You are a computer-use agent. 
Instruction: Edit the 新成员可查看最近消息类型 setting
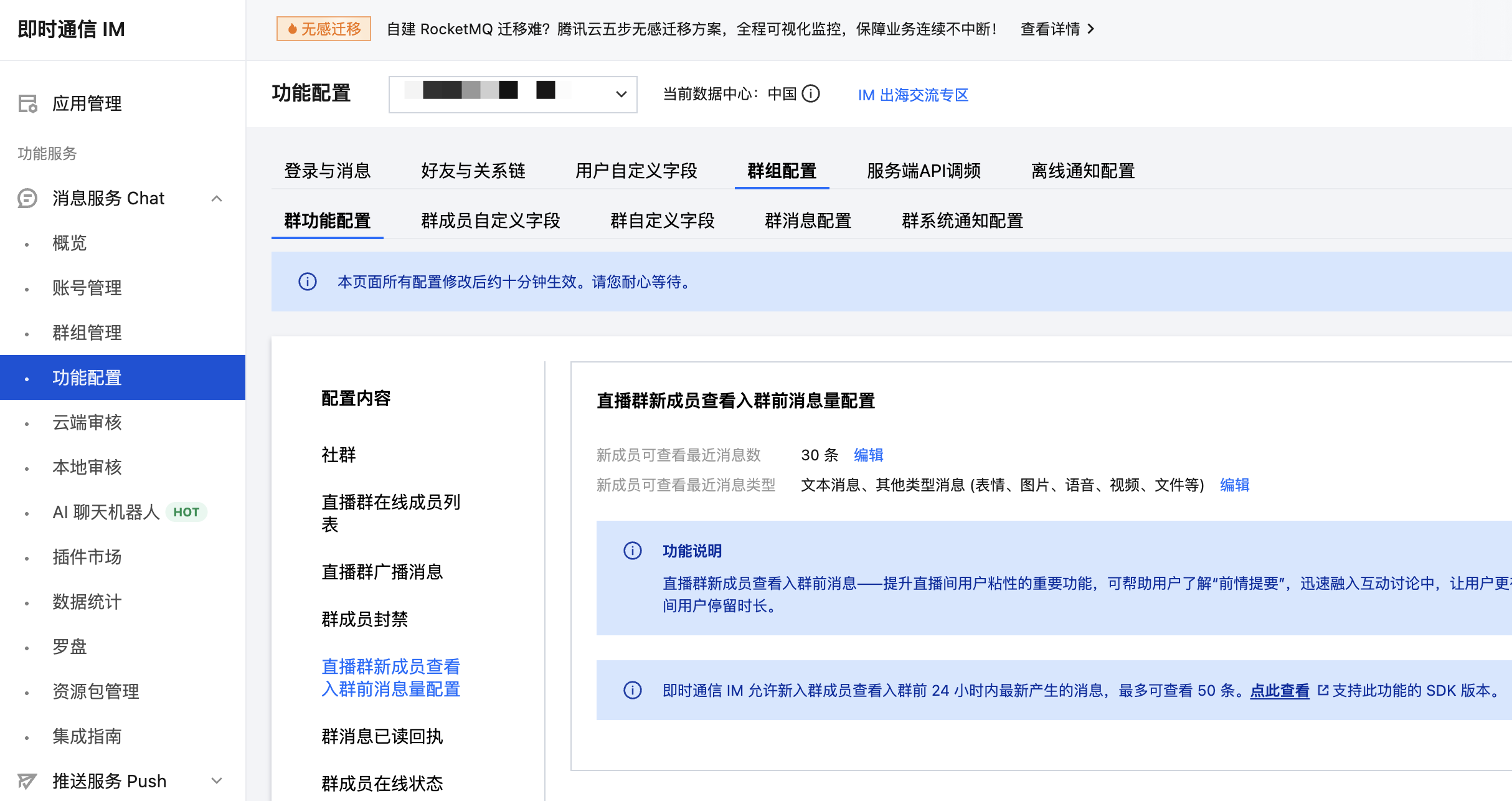(1234, 485)
